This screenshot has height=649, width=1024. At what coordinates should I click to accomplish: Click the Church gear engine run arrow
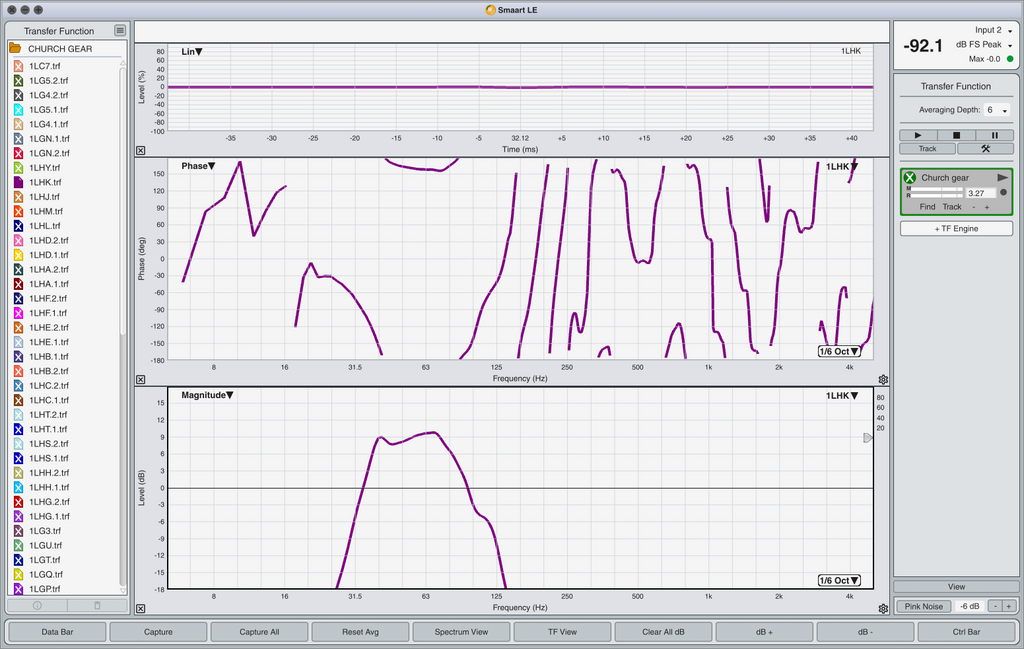point(1002,178)
